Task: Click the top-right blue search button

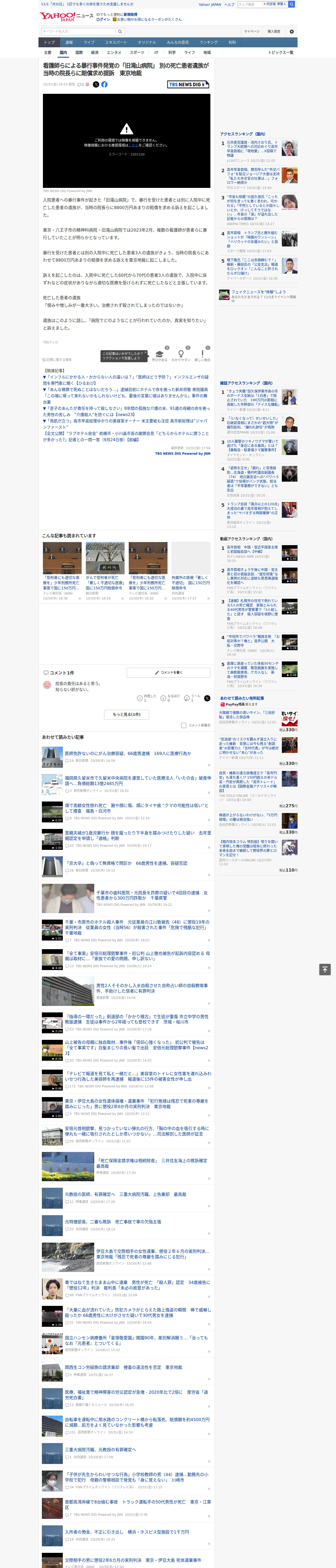Action: (292, 4)
